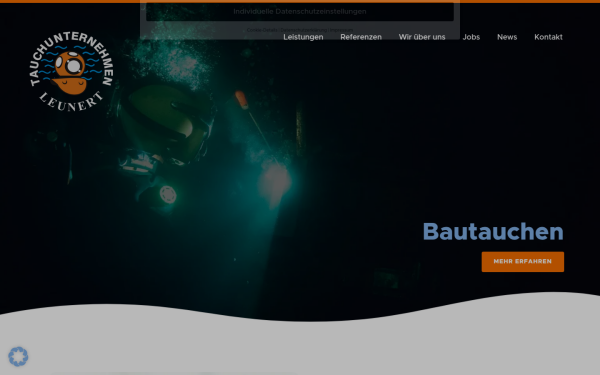Click the Bautauchen heading
600x375 pixels.
[x=493, y=232]
